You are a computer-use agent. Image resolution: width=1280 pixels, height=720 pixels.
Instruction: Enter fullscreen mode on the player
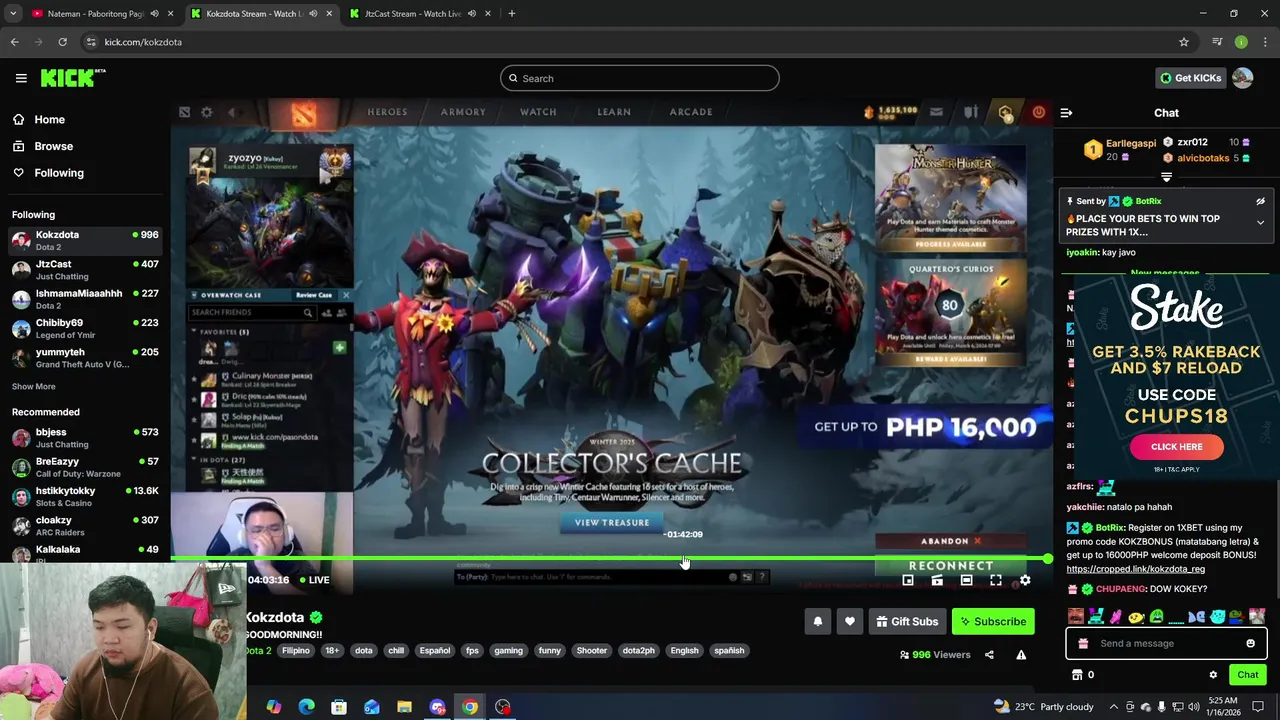[995, 580]
